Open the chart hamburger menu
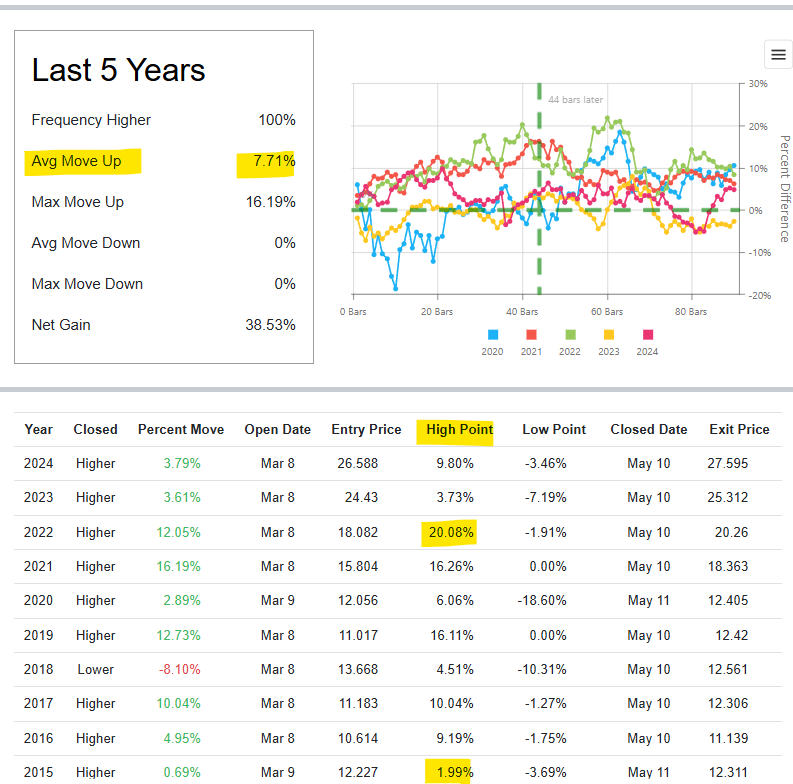The height and width of the screenshot is (784, 793). (778, 55)
